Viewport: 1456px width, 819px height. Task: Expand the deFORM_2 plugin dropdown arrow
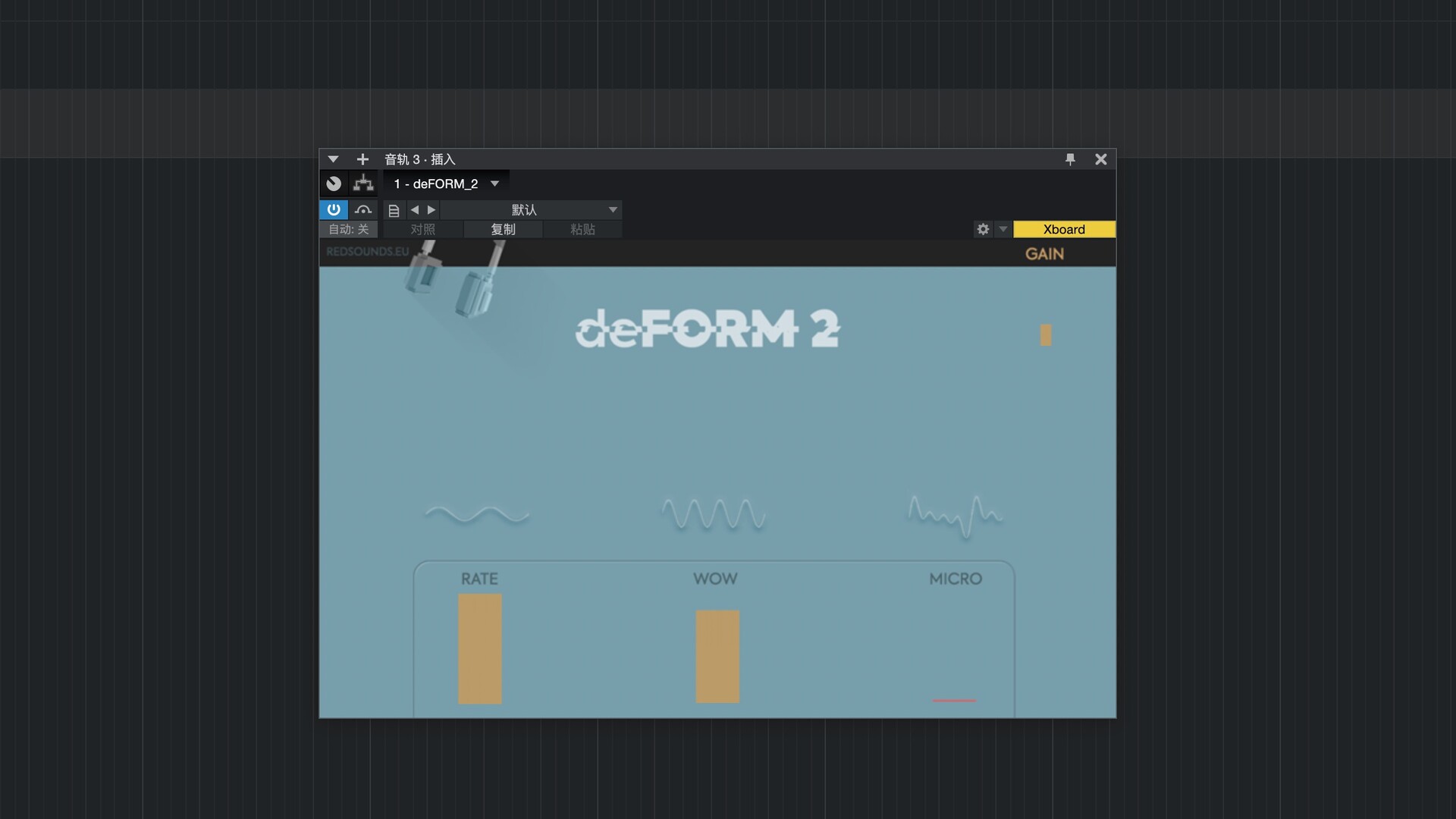point(494,184)
